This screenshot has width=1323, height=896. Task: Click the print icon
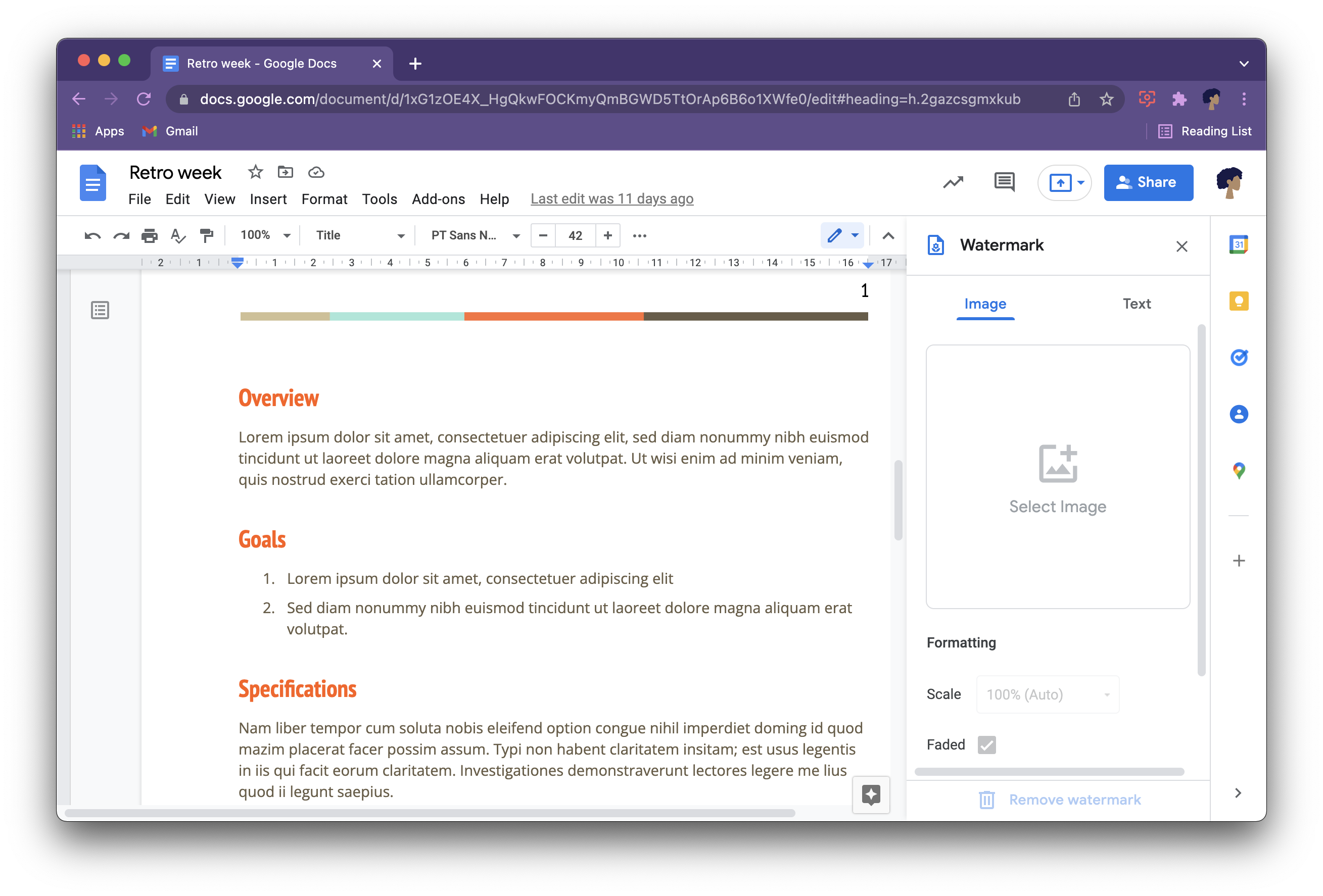point(148,236)
